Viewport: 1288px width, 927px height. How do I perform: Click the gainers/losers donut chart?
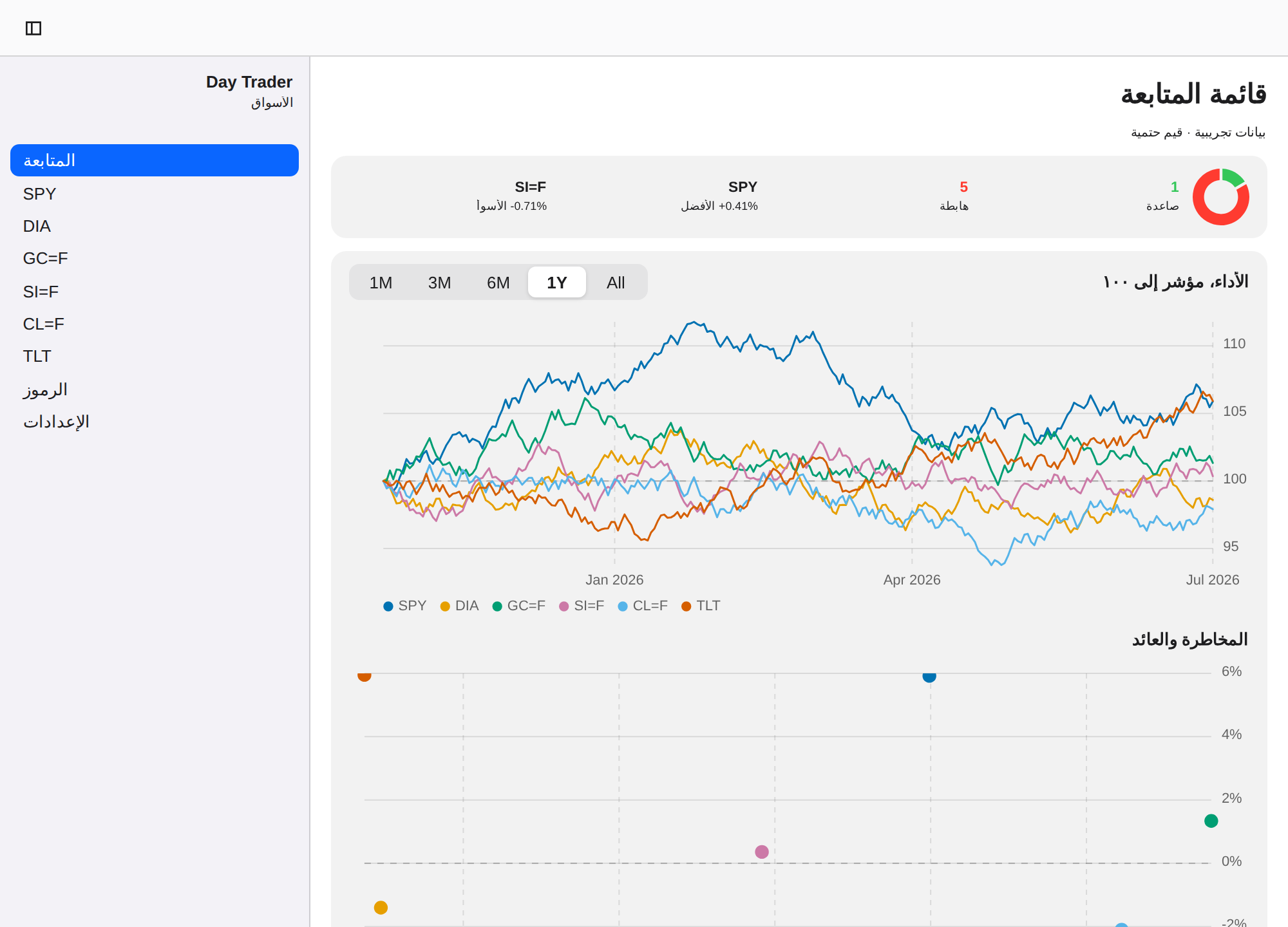(x=1221, y=197)
